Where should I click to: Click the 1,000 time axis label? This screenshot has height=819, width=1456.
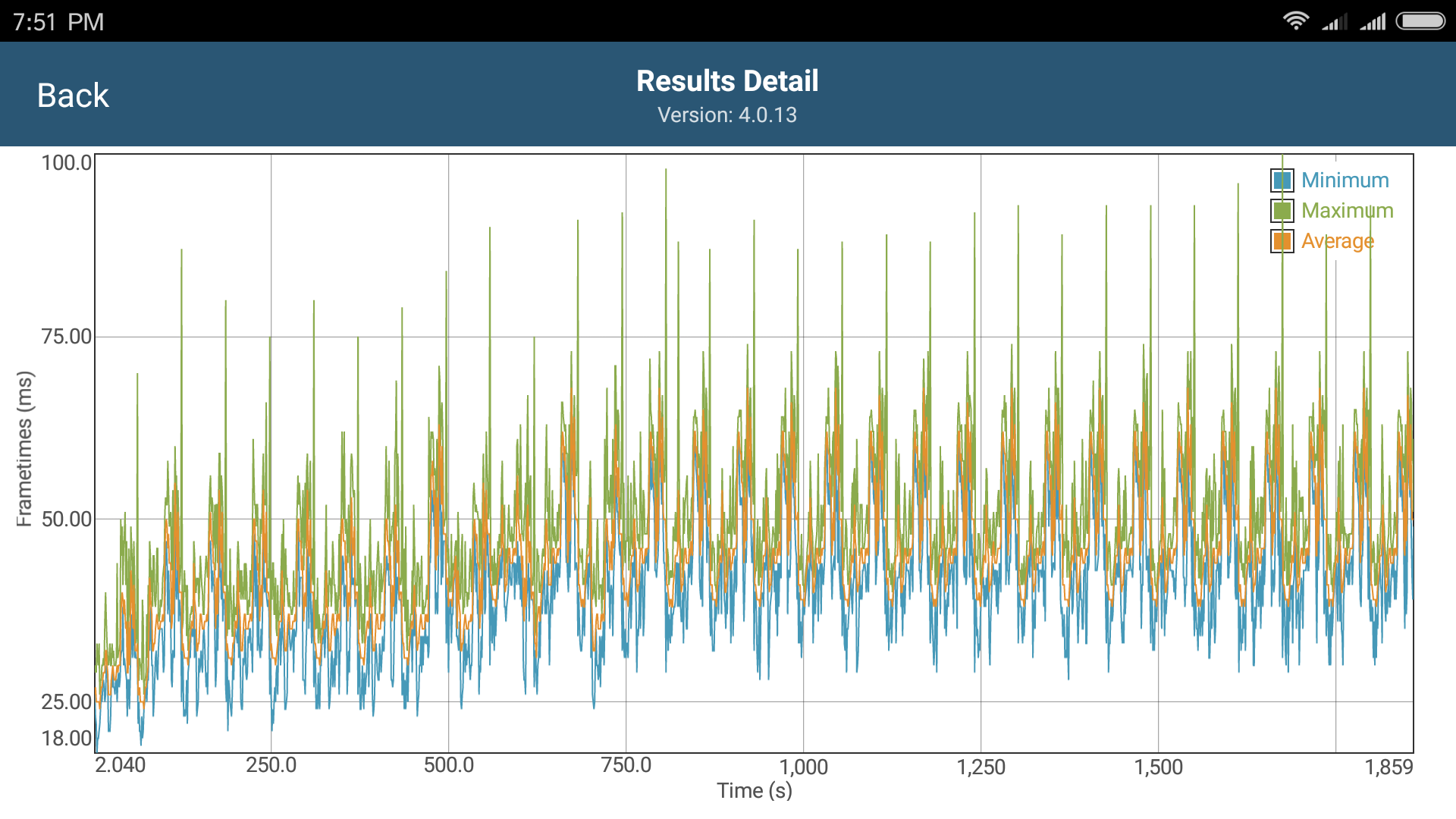(x=803, y=767)
